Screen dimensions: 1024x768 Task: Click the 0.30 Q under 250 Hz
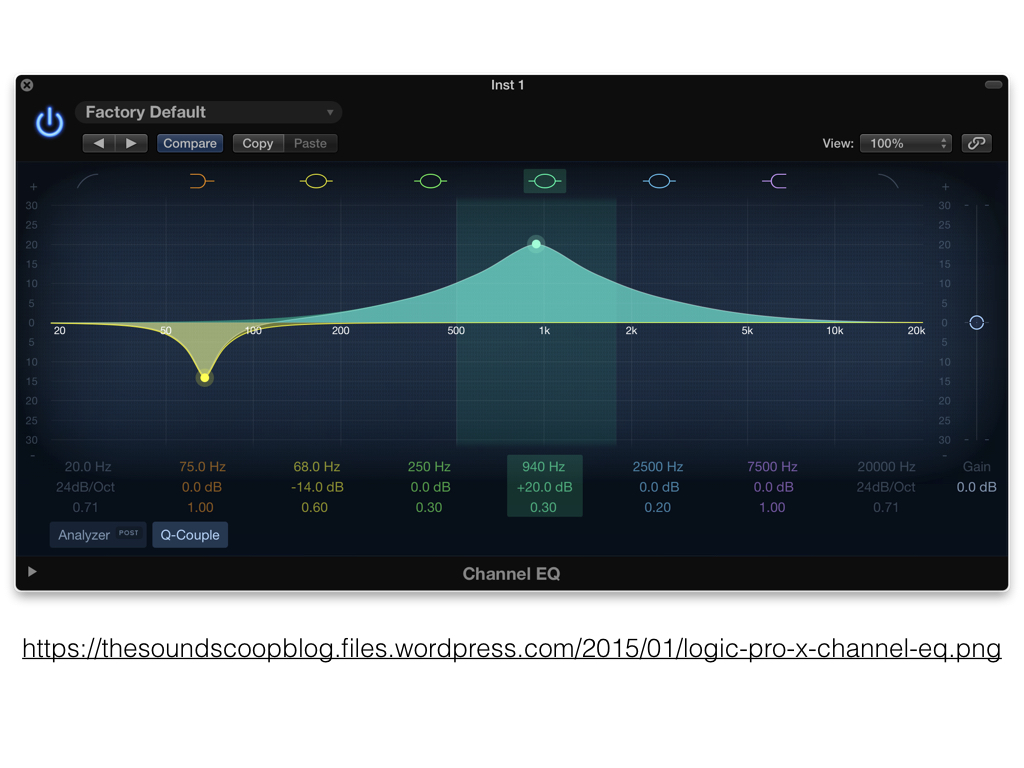(429, 507)
